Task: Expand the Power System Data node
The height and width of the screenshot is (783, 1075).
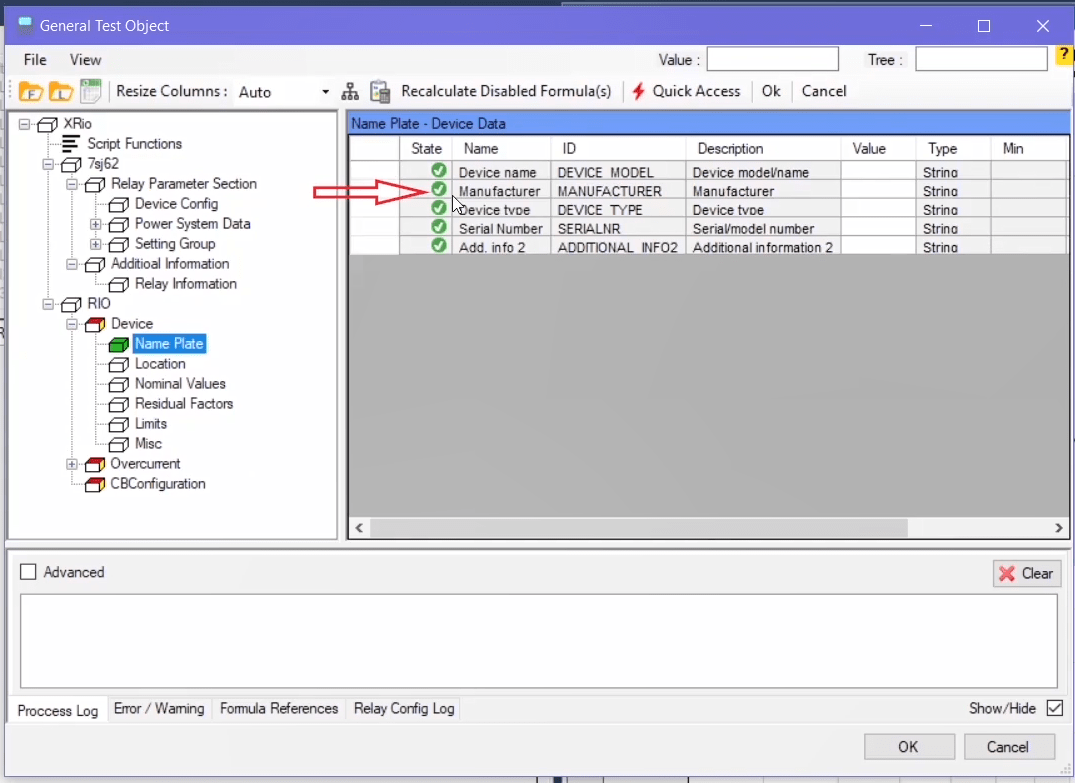Action: tap(96, 224)
